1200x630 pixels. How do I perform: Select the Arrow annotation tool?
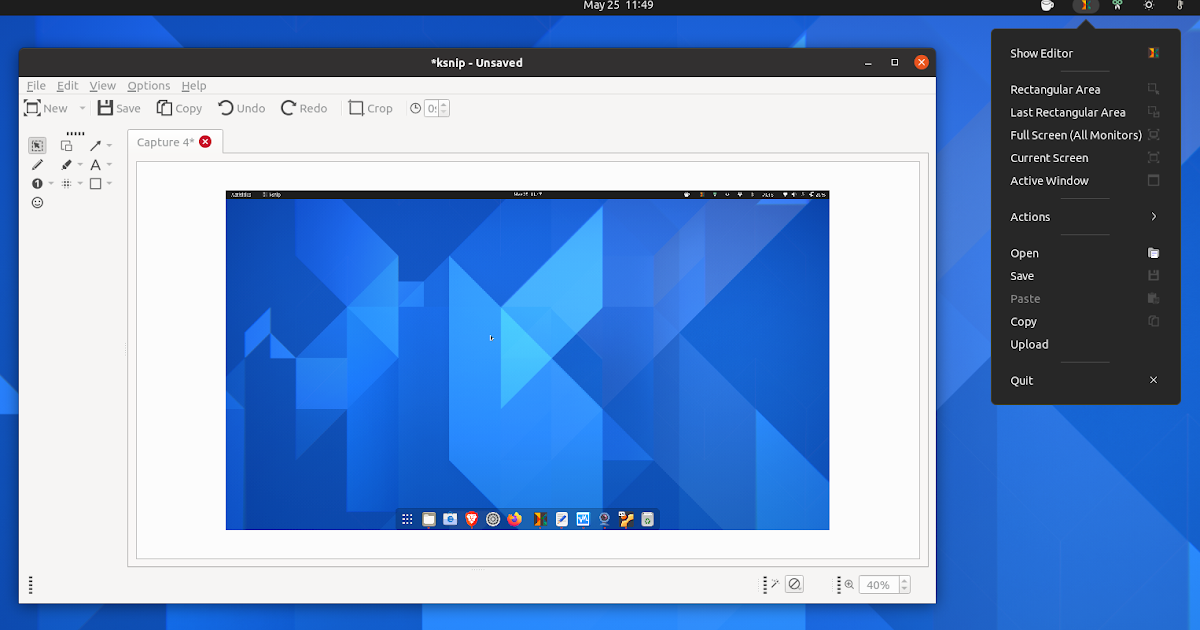click(95, 145)
